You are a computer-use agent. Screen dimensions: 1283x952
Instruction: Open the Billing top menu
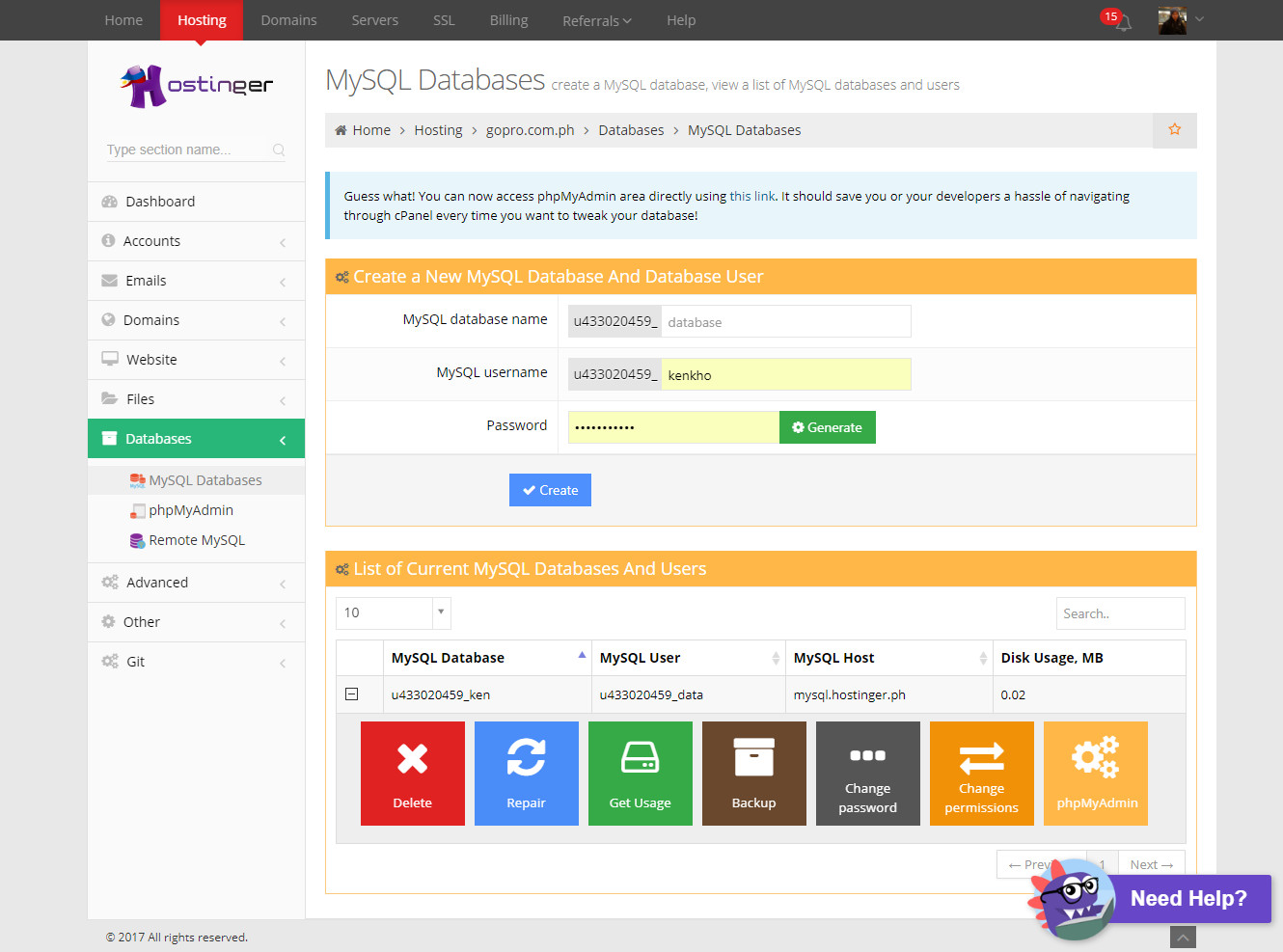(x=508, y=20)
